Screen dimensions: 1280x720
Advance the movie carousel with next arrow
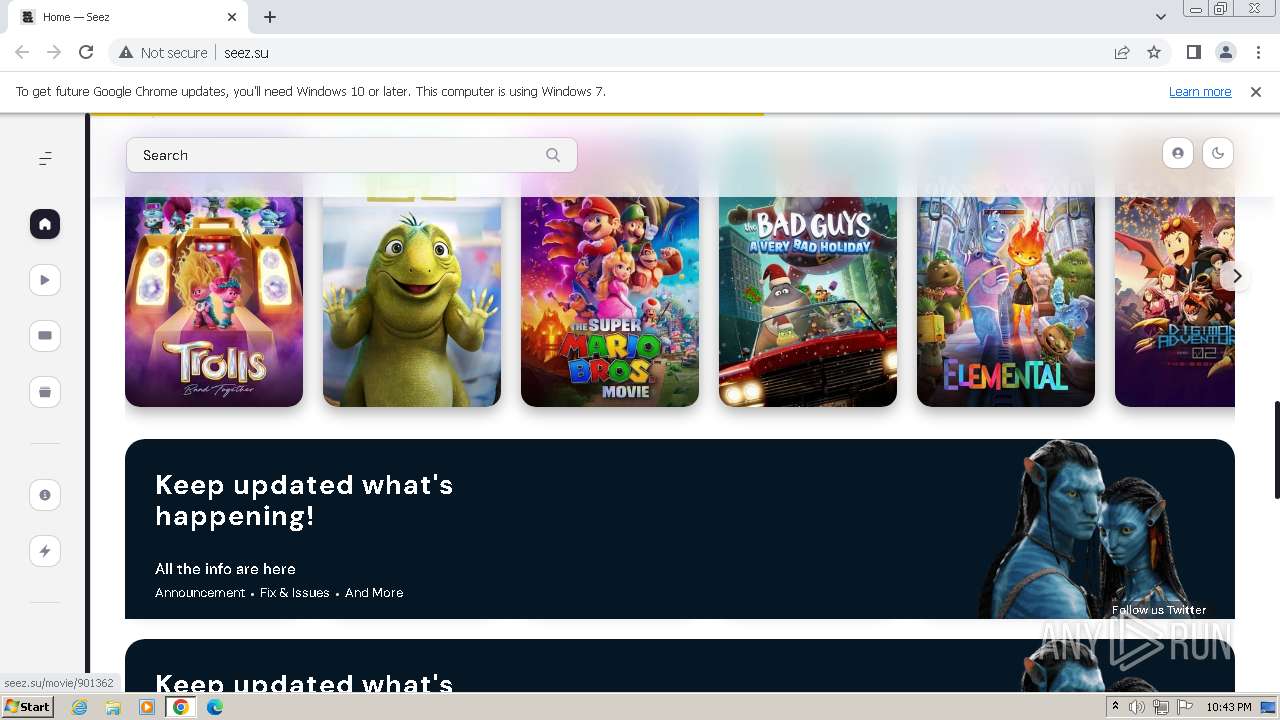(x=1237, y=276)
